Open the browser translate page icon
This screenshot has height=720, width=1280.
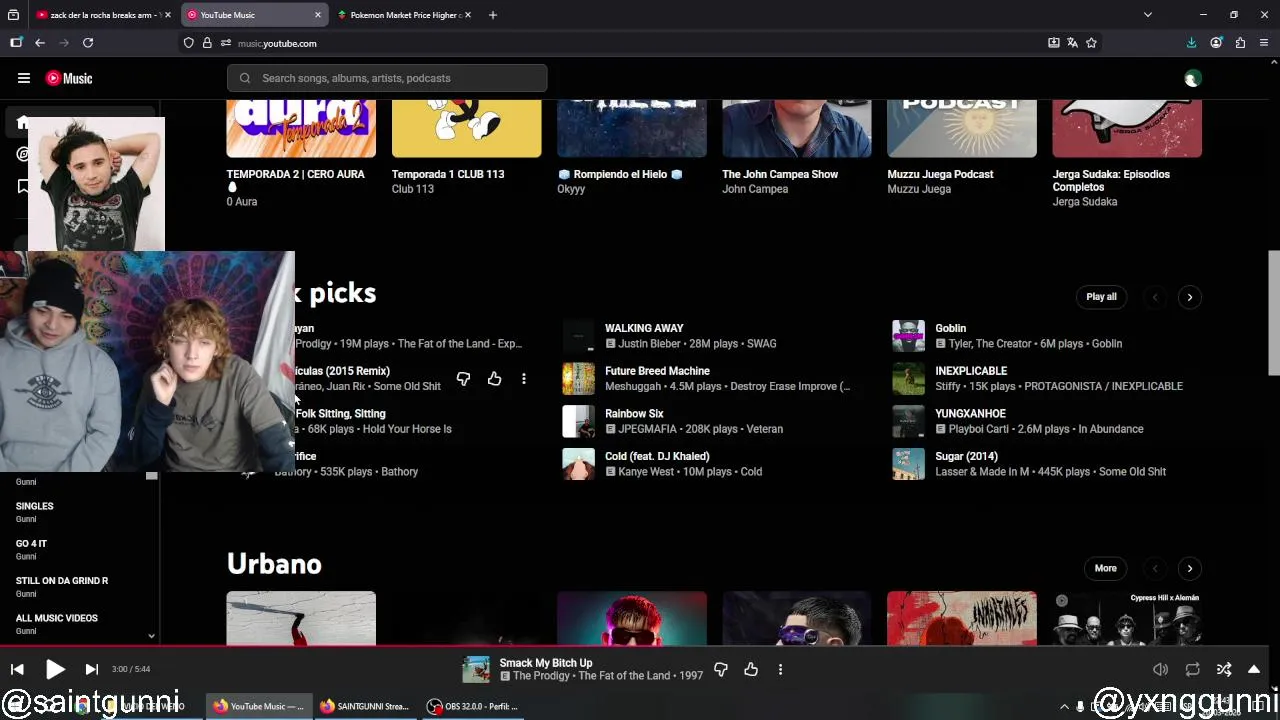coord(1072,43)
